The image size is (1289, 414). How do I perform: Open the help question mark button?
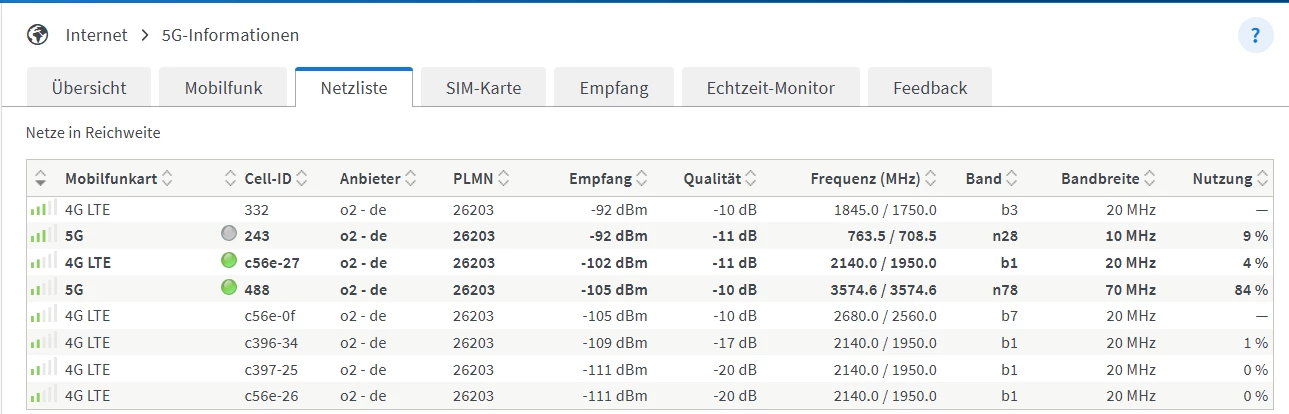(x=1255, y=36)
